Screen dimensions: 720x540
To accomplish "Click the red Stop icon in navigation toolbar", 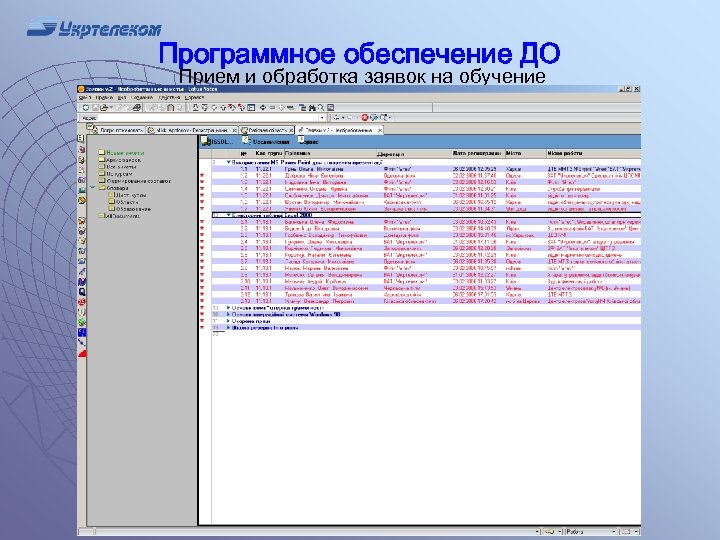I will (x=365, y=118).
